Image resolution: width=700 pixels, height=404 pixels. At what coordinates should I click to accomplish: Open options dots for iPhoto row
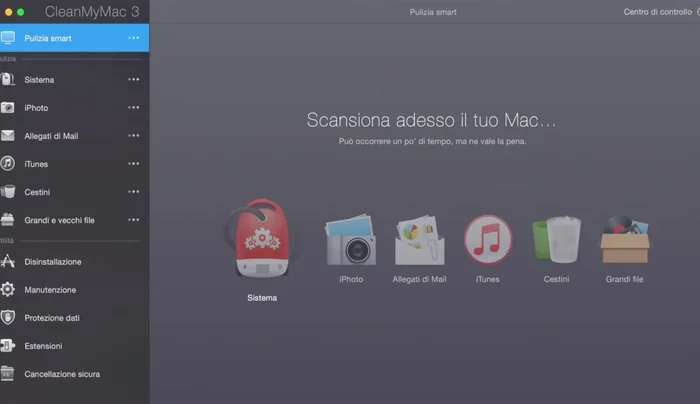pyautogui.click(x=133, y=108)
